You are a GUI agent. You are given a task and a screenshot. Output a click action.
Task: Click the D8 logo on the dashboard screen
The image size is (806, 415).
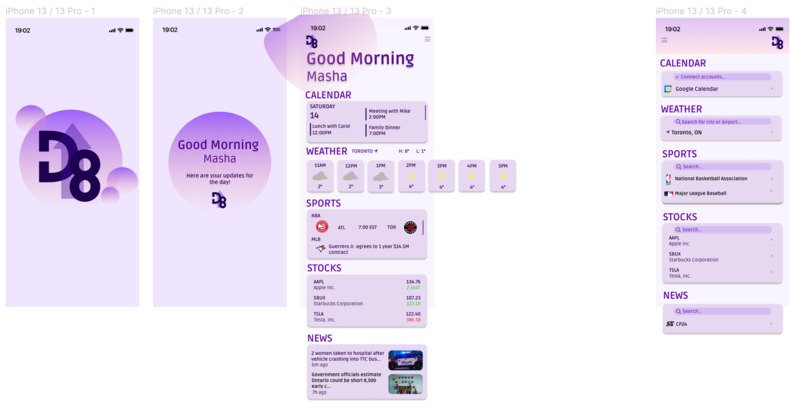312,42
